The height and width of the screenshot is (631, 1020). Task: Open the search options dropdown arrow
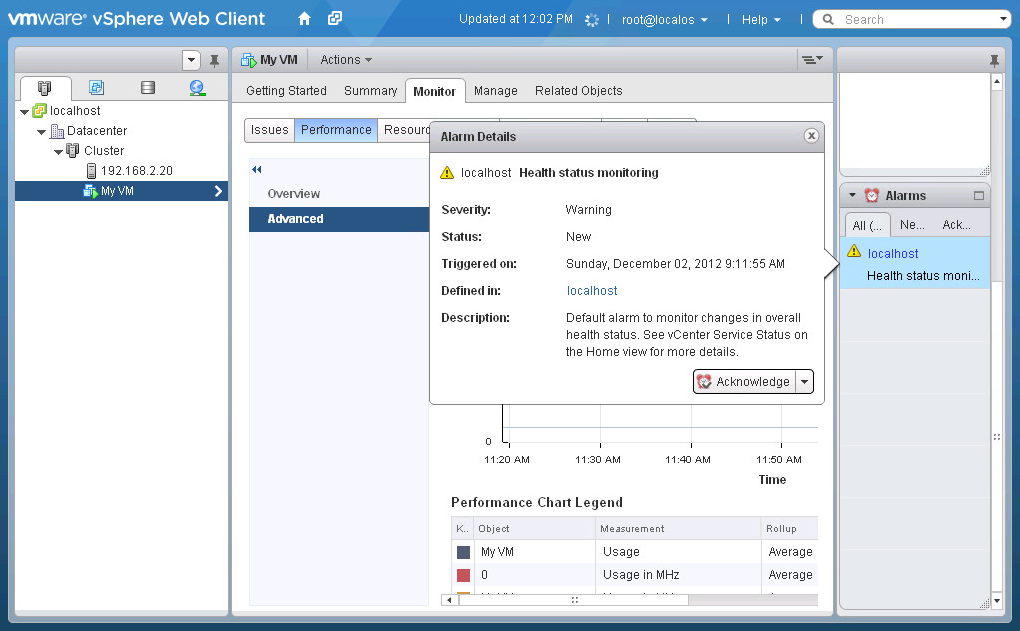coord(1003,19)
